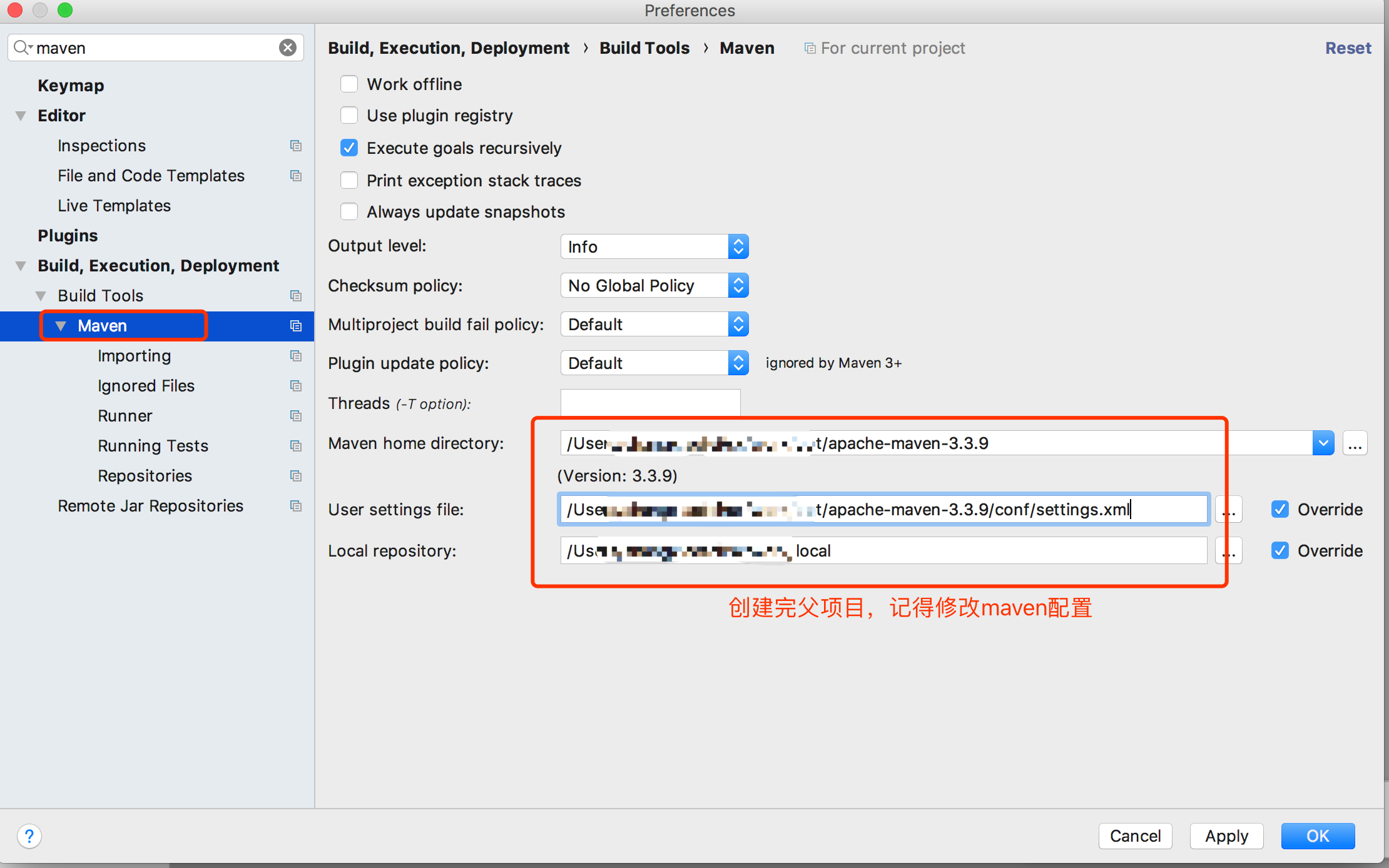This screenshot has height=868, width=1389.
Task: Clear the maven search field
Action: (x=287, y=48)
